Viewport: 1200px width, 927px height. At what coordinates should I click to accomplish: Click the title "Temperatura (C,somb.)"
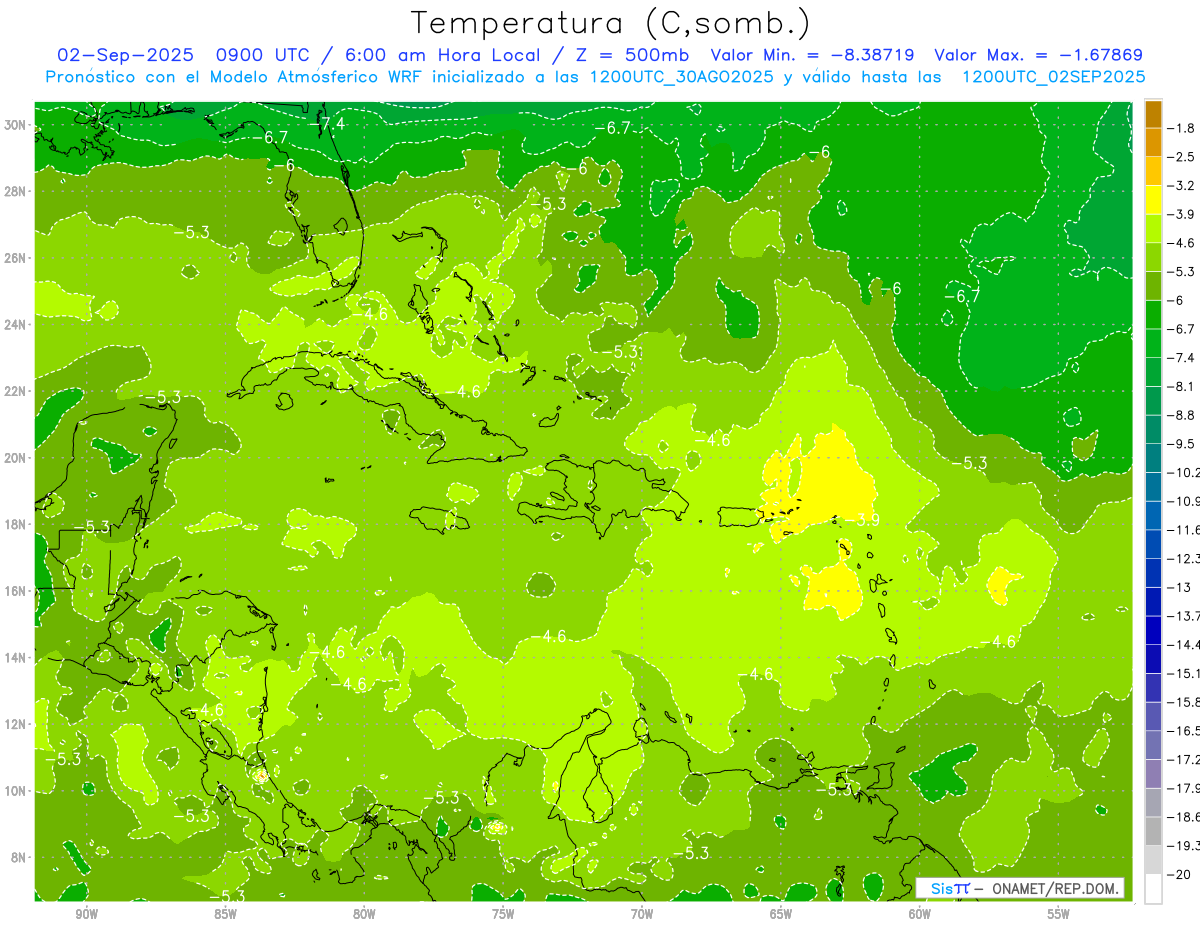click(x=611, y=22)
